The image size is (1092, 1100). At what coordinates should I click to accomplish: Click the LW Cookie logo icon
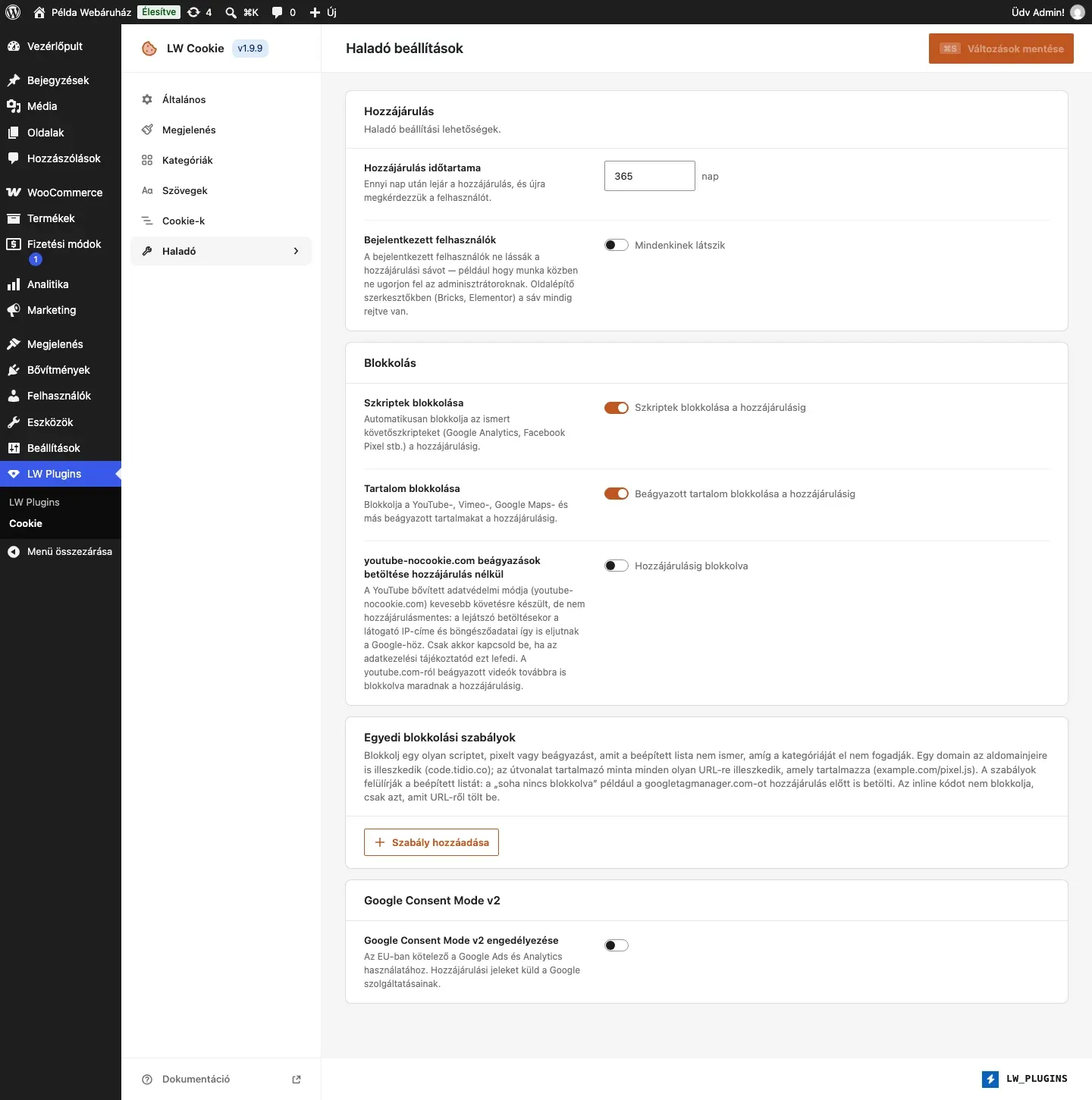[149, 49]
